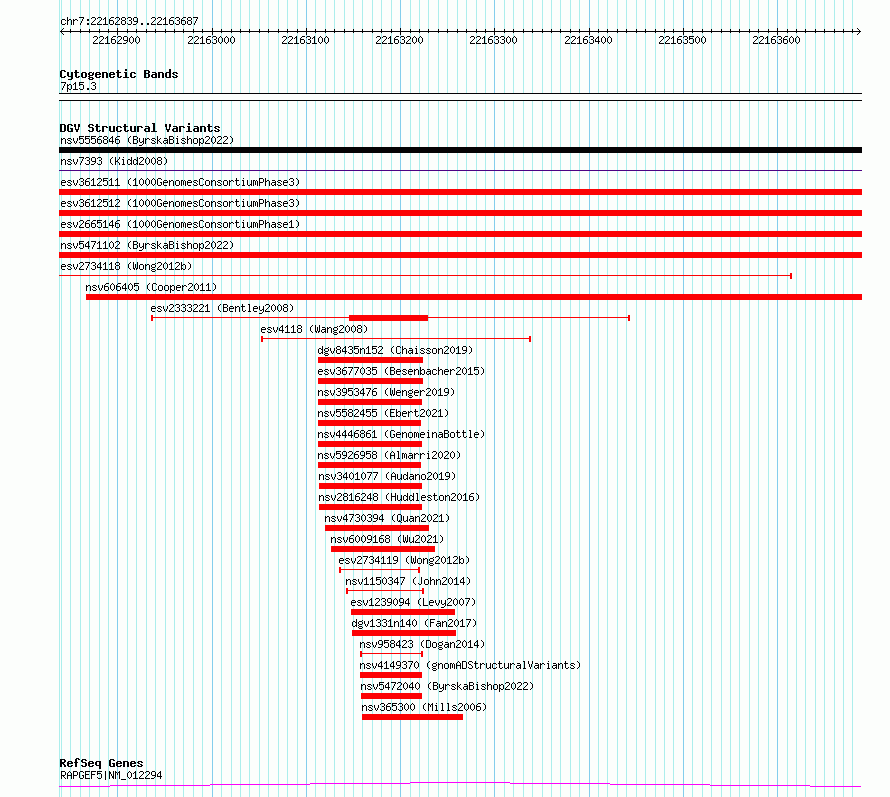This screenshot has width=890, height=797.
Task: Click cytogenetic band label 7p15.3
Action: click(x=78, y=87)
